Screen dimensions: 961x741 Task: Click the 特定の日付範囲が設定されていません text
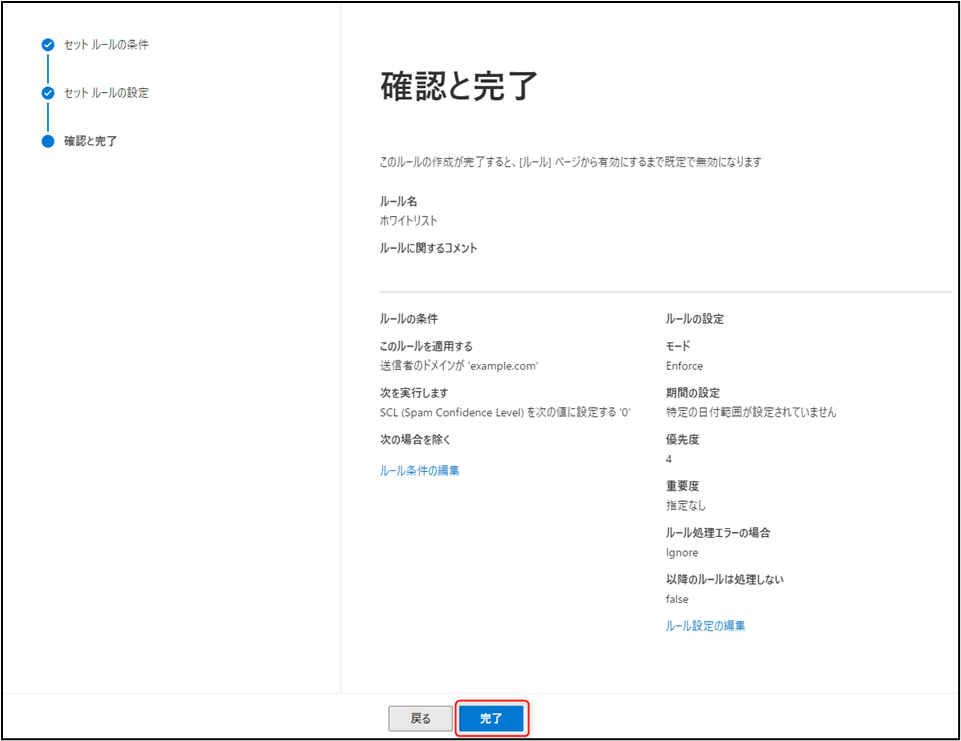(751, 412)
